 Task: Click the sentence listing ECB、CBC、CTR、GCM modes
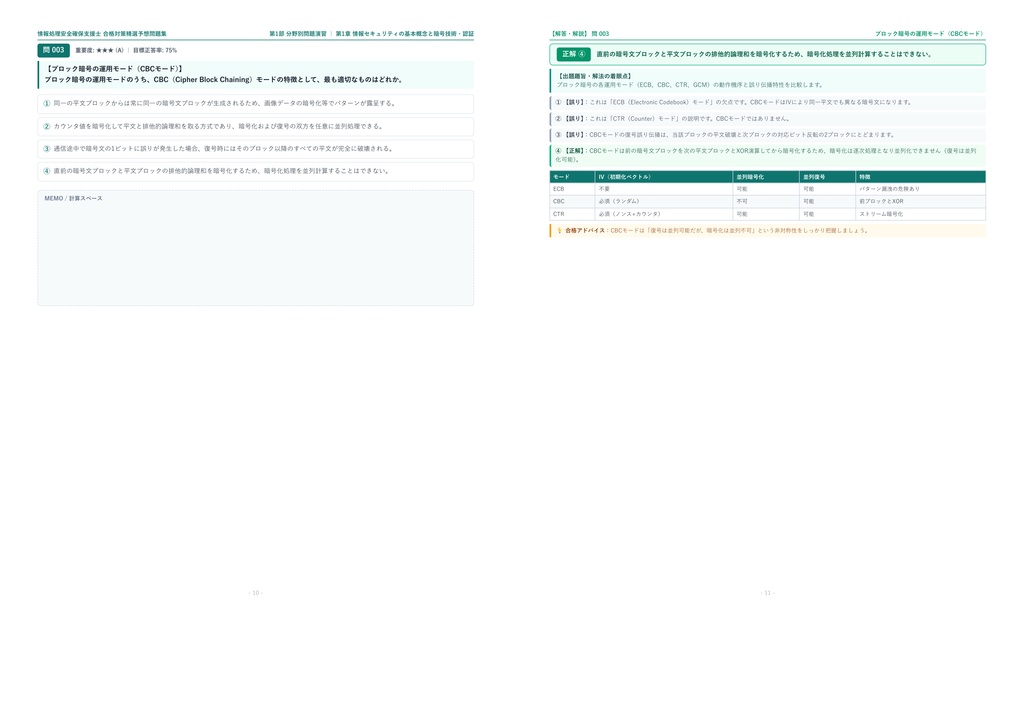coord(690,85)
